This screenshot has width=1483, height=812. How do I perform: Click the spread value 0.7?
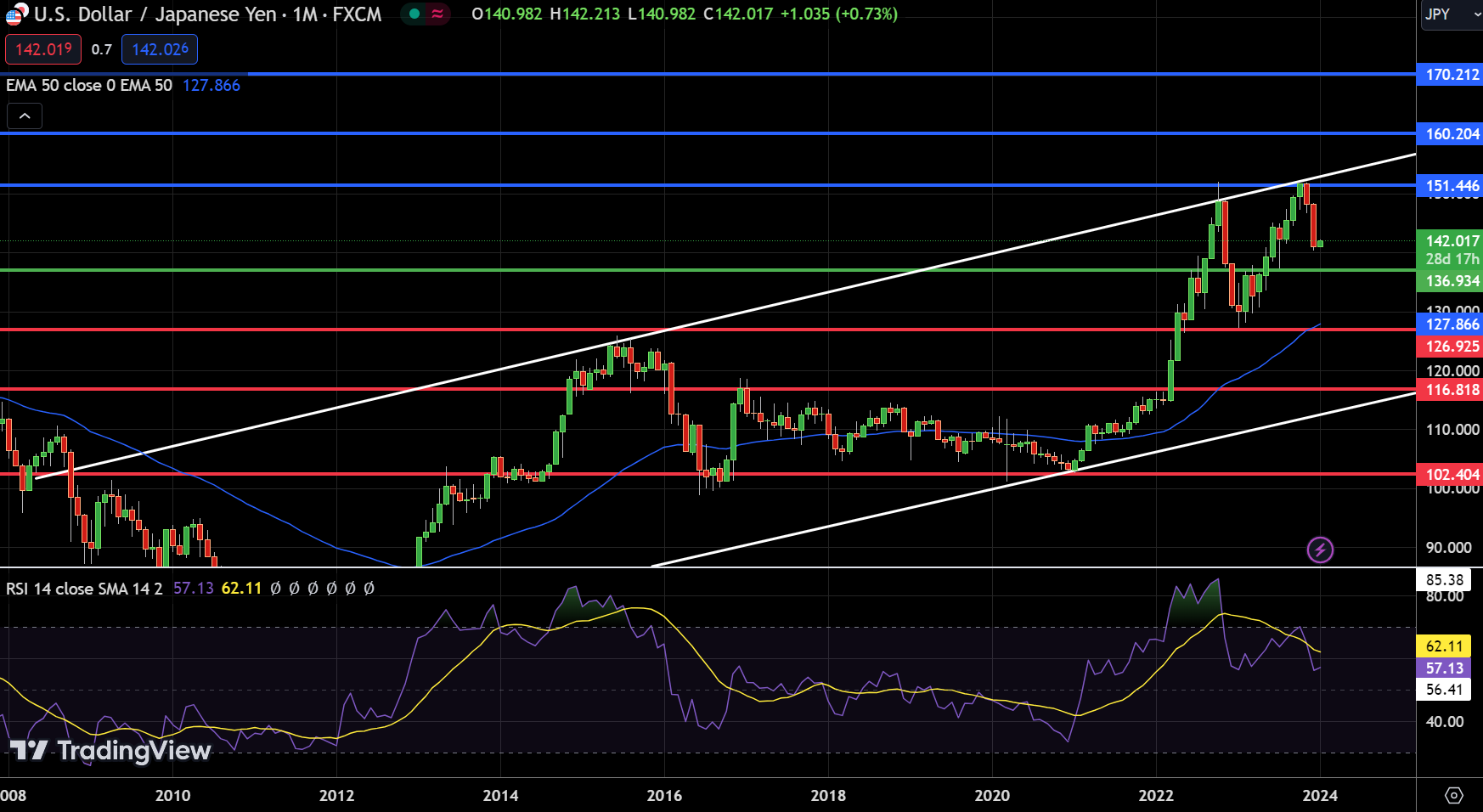pos(102,49)
